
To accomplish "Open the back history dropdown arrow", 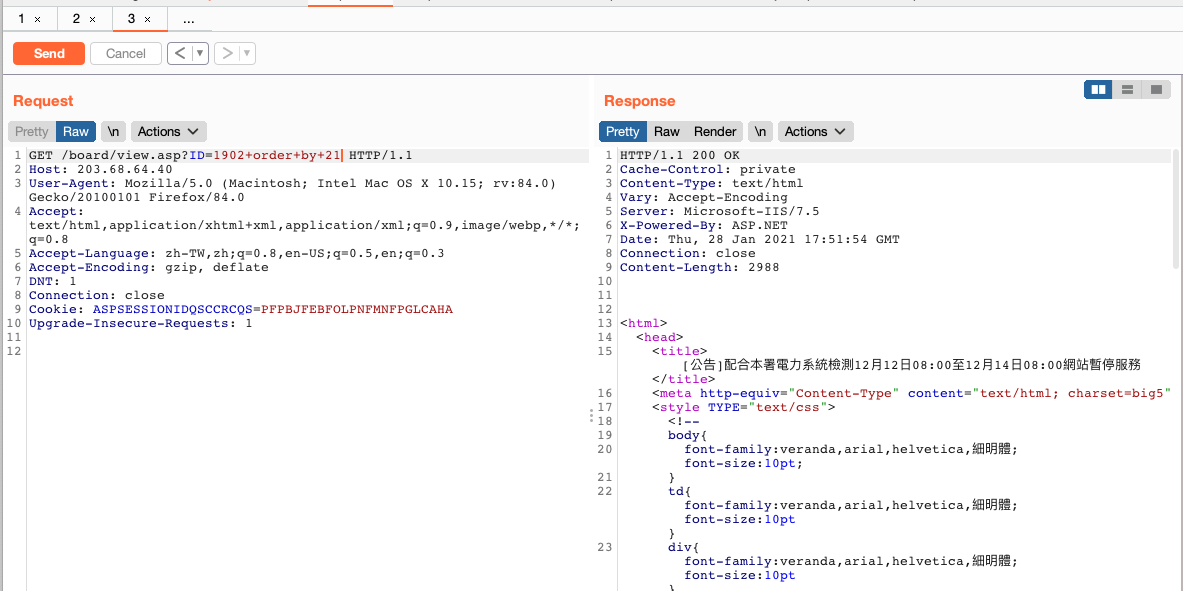I will pos(200,54).
